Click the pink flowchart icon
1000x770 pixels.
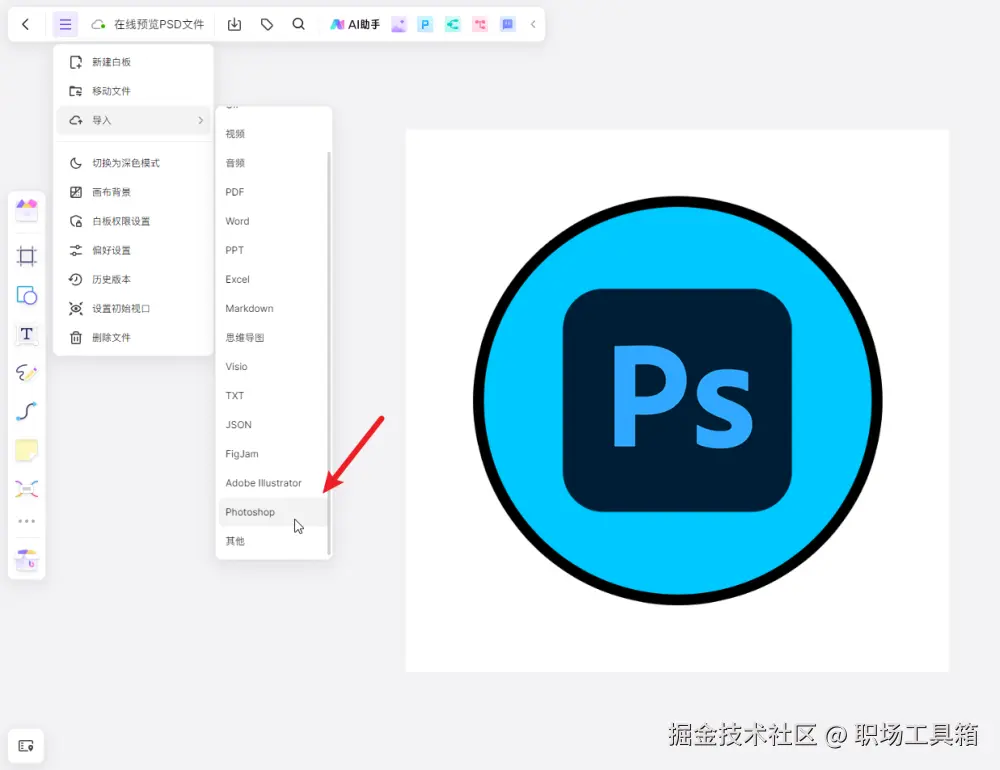(480, 24)
